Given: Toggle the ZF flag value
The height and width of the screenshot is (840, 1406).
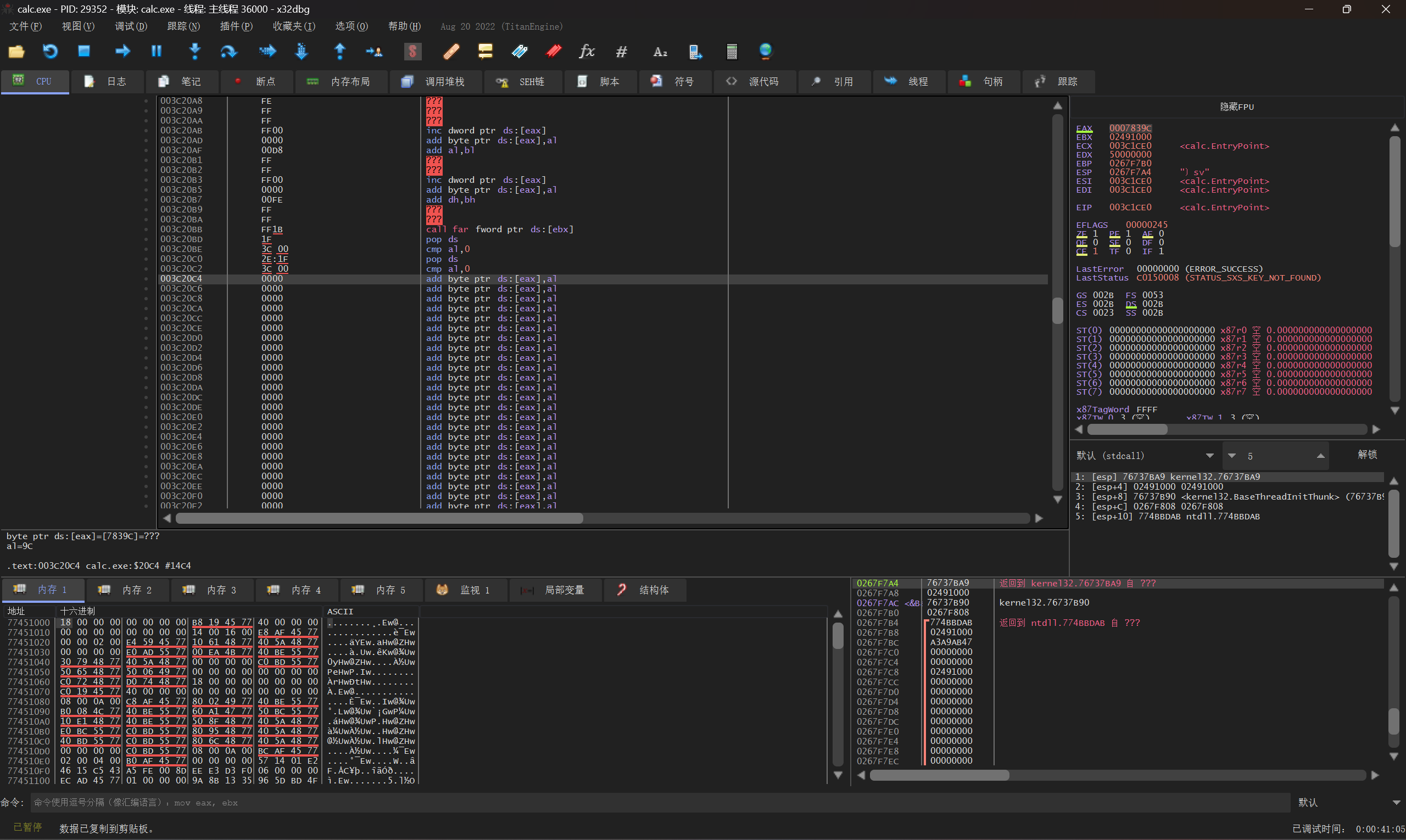Looking at the screenshot, I should [1095, 234].
